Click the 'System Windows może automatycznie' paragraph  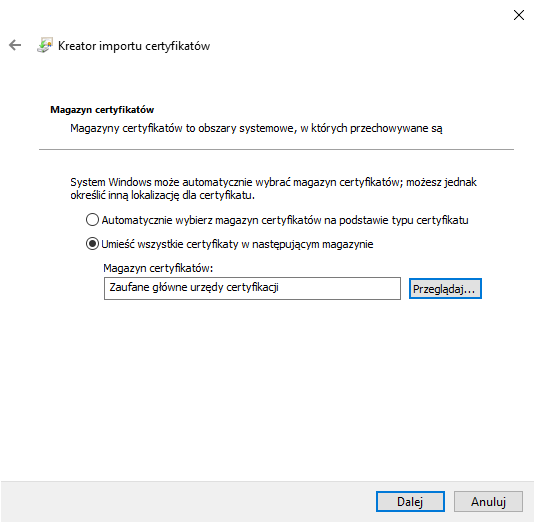(273, 182)
